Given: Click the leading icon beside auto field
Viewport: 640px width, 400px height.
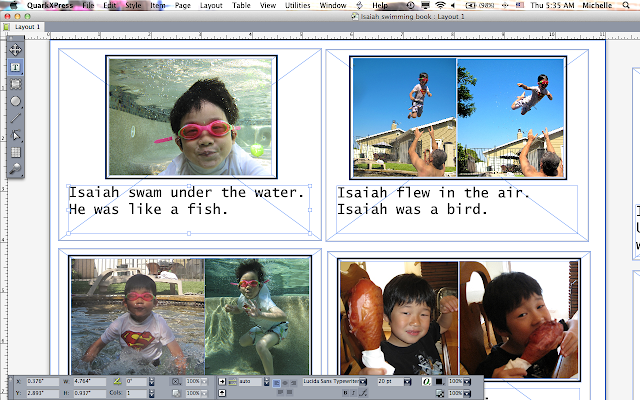Looking at the screenshot, I should 233,381.
